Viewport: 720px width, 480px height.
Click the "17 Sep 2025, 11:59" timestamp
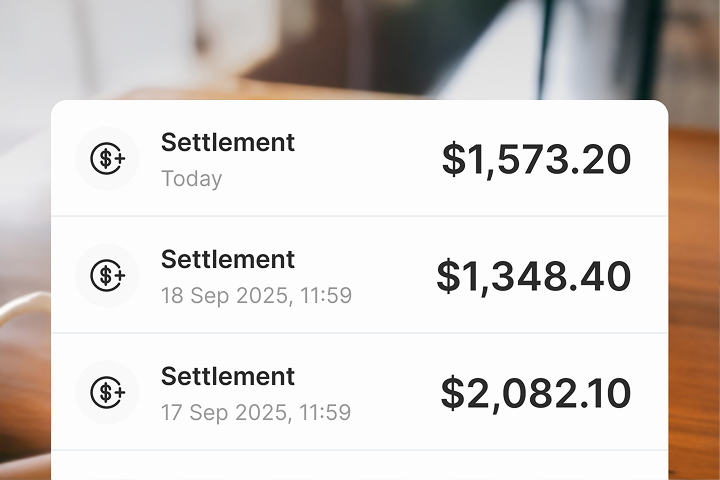(x=256, y=413)
